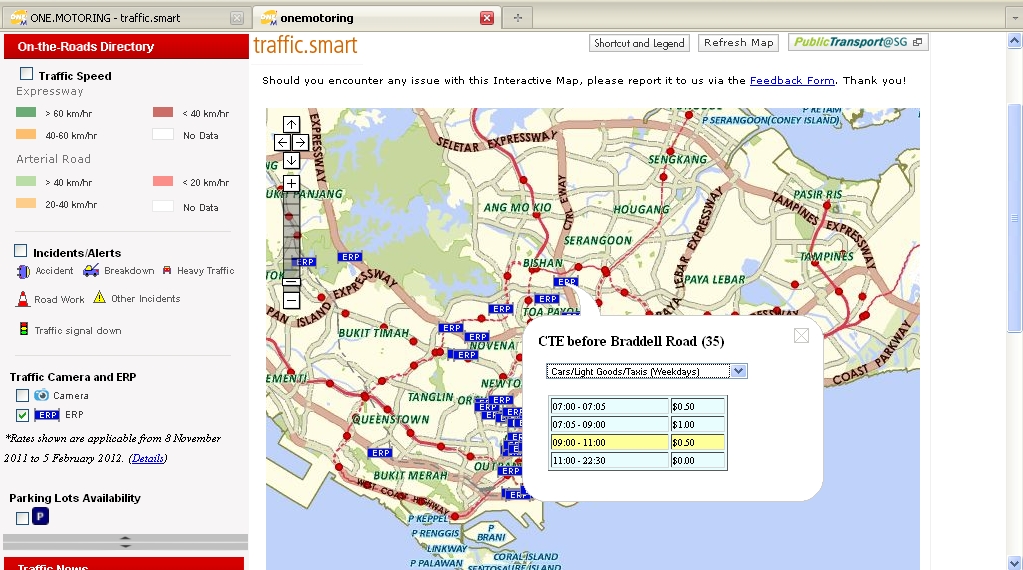Enable the Traffic Speed checkbox
The image size is (1023, 570).
click(x=26, y=74)
